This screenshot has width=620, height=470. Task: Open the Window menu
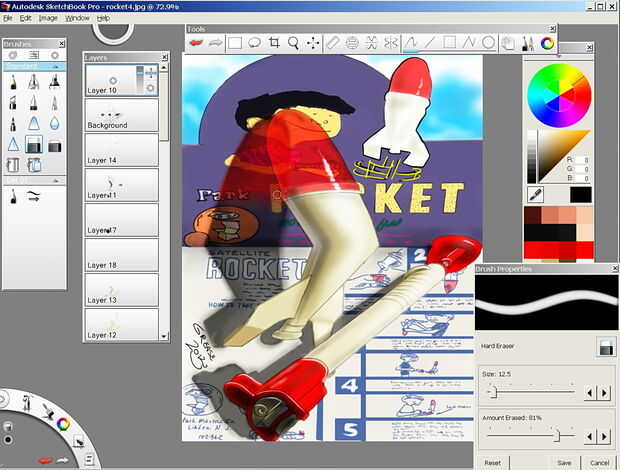(77, 18)
